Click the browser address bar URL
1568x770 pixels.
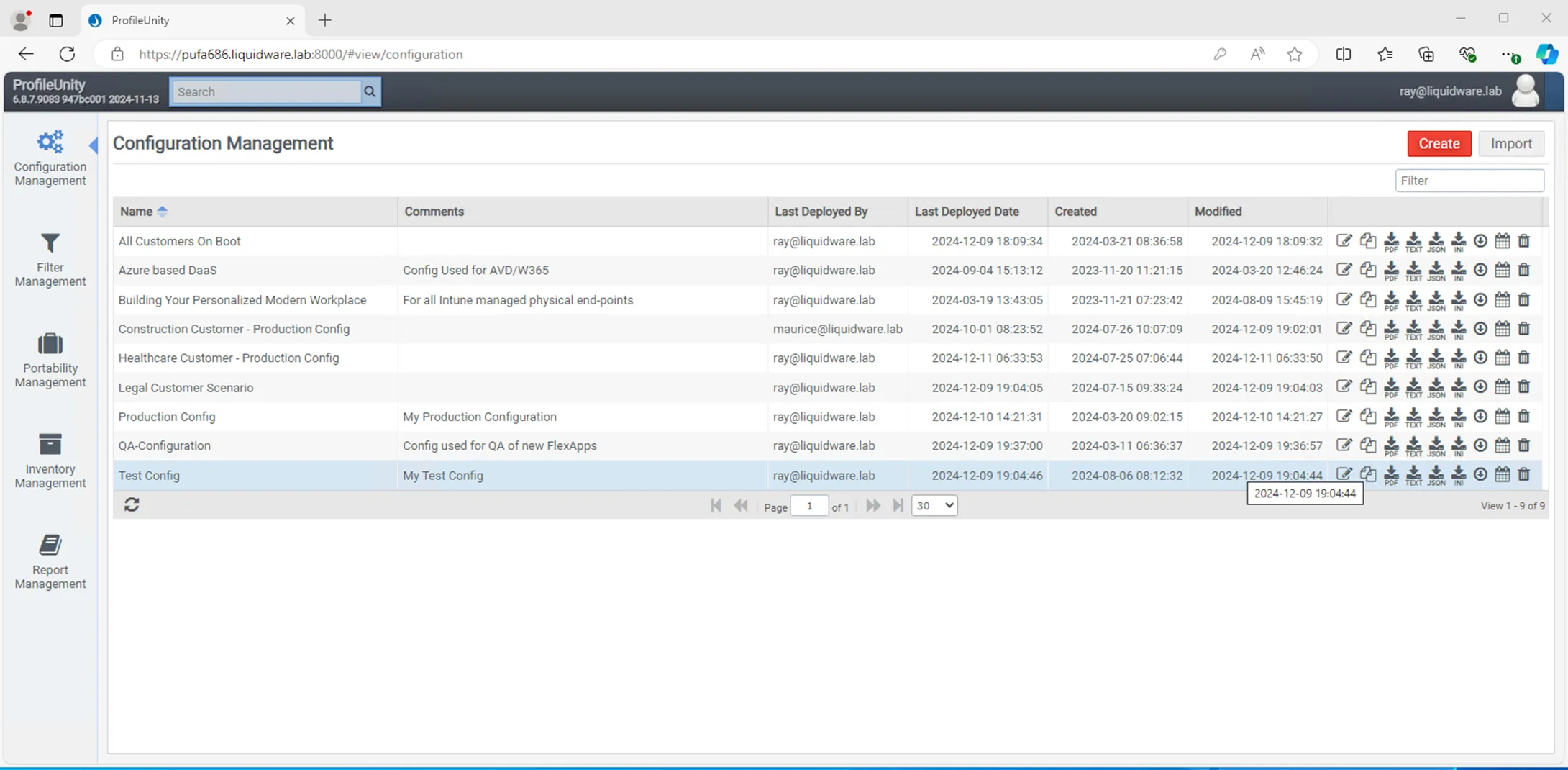pyautogui.click(x=301, y=54)
